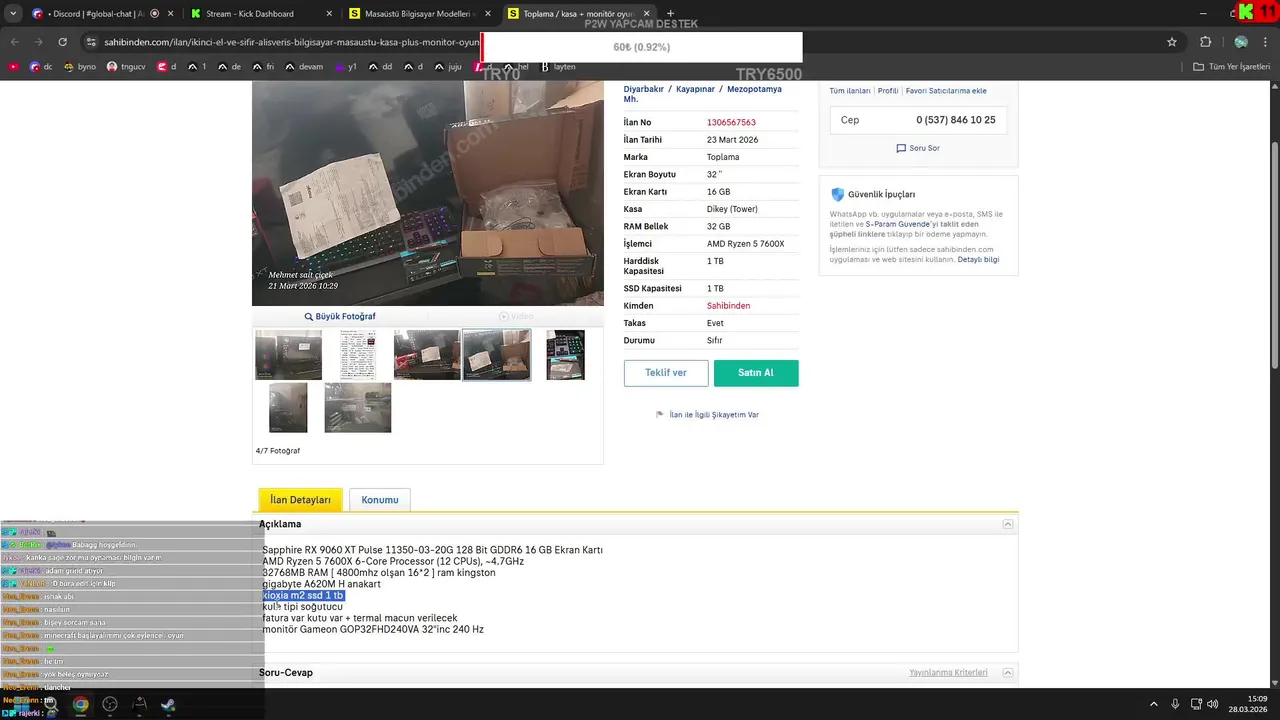The width and height of the screenshot is (1280, 720).
Task: Go forward with the browser arrow
Action: (38, 42)
